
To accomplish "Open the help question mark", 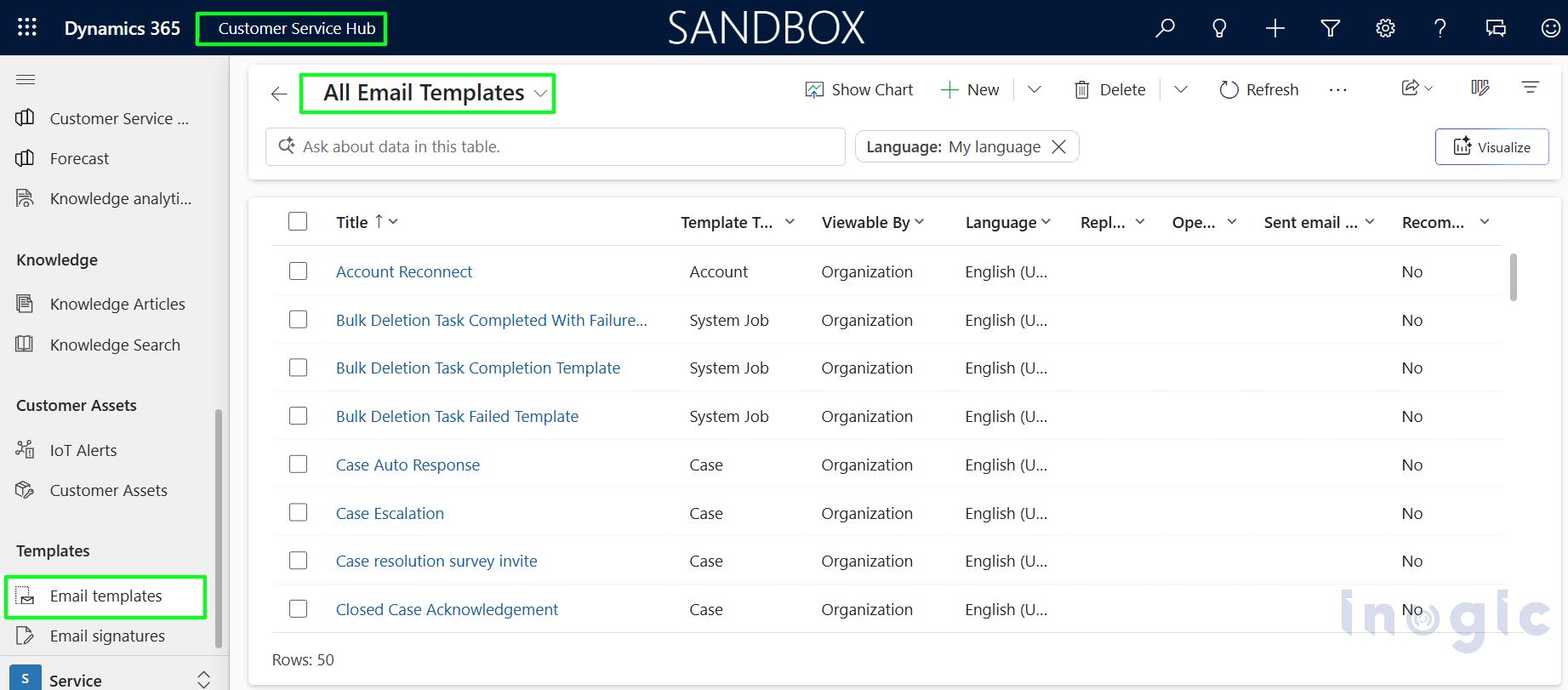I will [1440, 28].
